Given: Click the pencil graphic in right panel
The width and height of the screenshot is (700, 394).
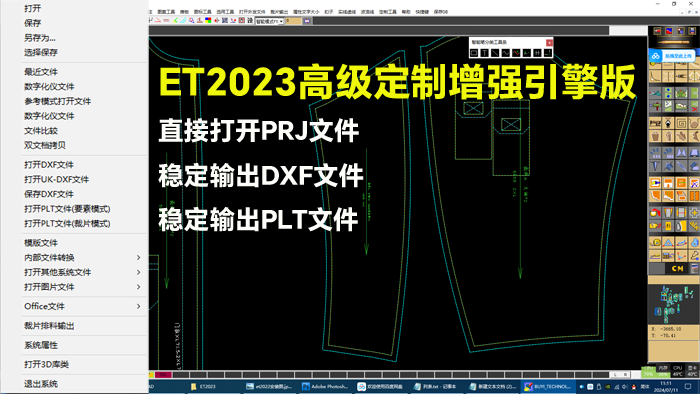Looking at the screenshot, I should [674, 42].
